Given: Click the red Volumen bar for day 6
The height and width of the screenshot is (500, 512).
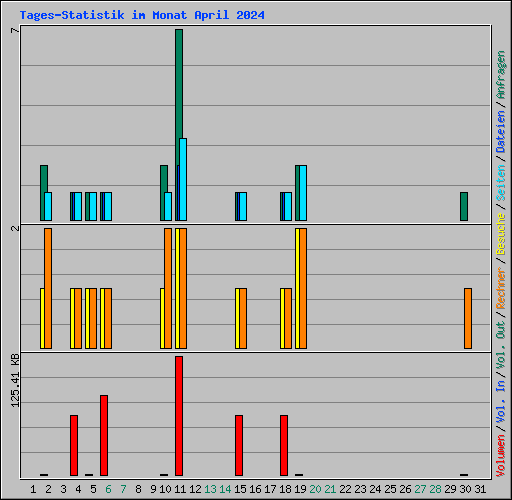Looking at the screenshot, I should [104, 435].
